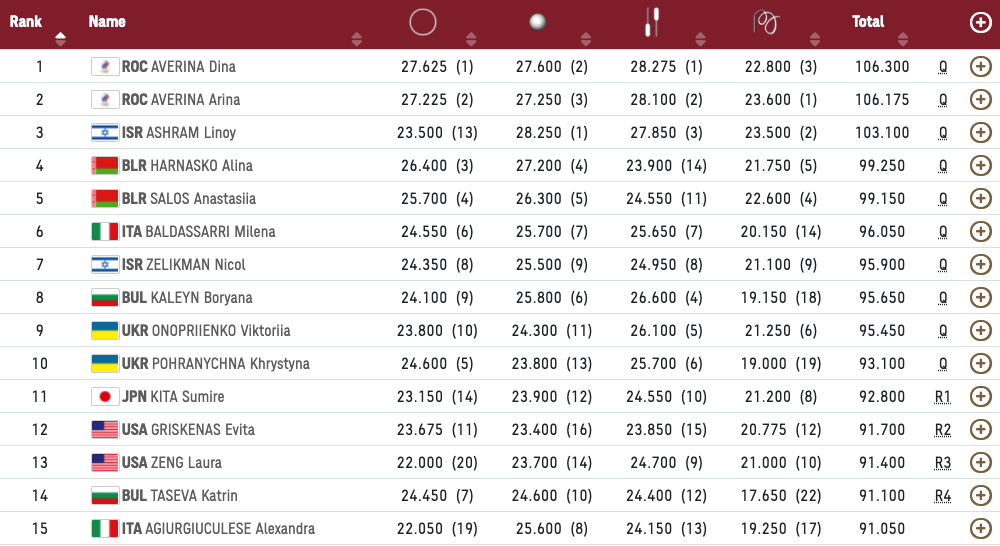Click the Q qualification mark for Harnasko
Image resolution: width=1000 pixels, height=546 pixels.
[942, 166]
